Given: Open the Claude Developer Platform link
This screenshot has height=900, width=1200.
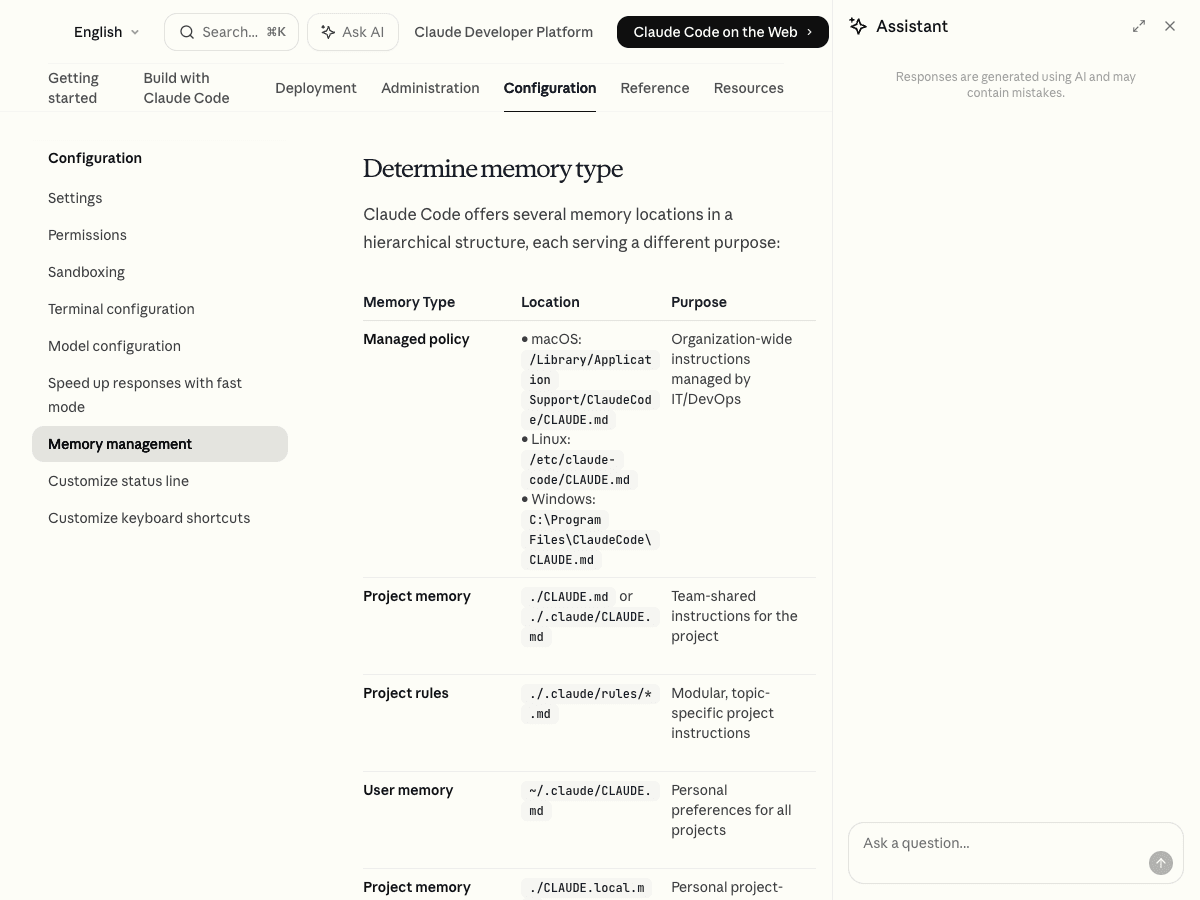Looking at the screenshot, I should click(x=503, y=32).
